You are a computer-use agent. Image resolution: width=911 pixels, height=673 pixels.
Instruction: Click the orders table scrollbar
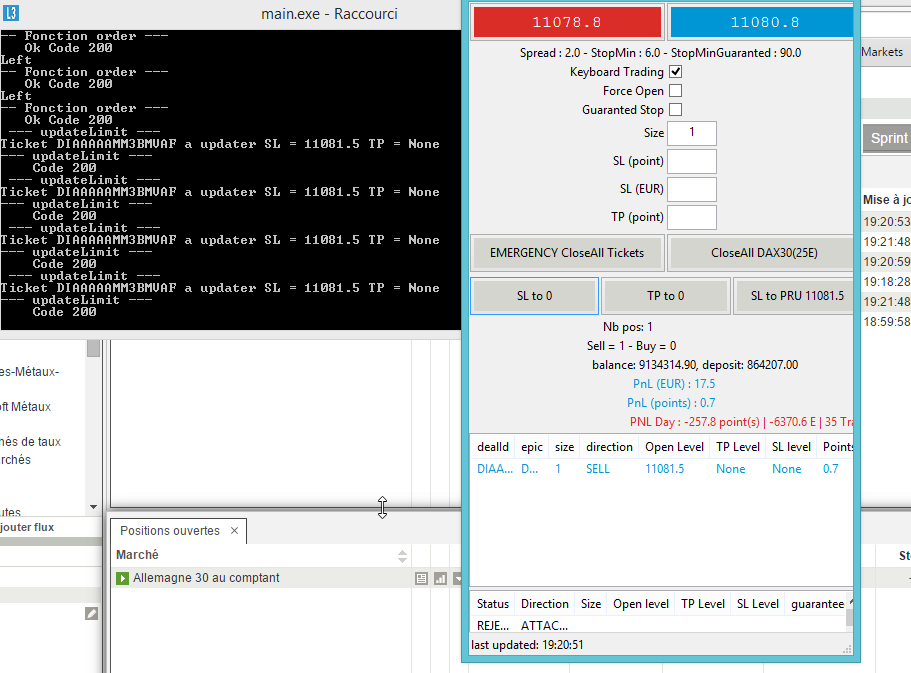click(849, 616)
